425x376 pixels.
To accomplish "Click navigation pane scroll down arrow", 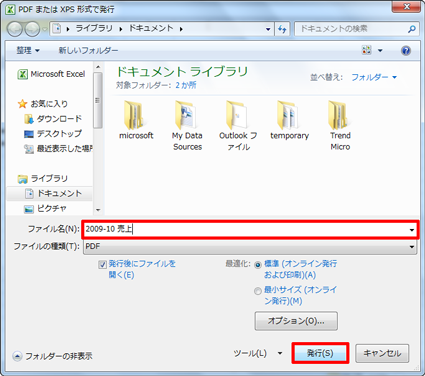I will pyautogui.click(x=98, y=210).
